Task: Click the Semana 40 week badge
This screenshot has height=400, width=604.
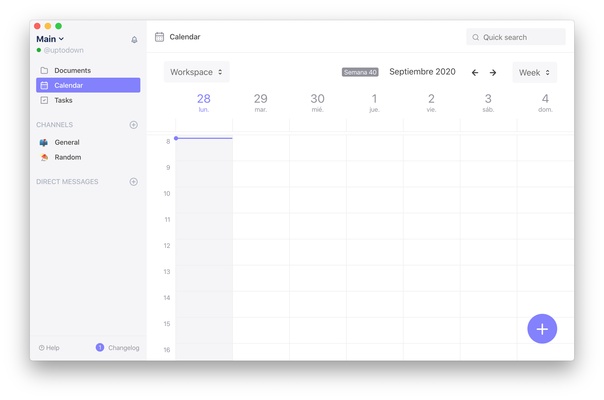Action: 360,72
